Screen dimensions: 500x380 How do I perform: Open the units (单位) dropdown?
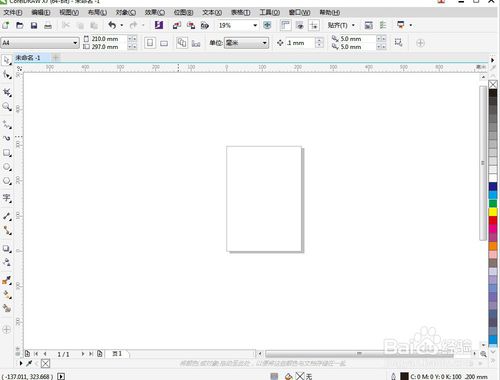[x=264, y=43]
